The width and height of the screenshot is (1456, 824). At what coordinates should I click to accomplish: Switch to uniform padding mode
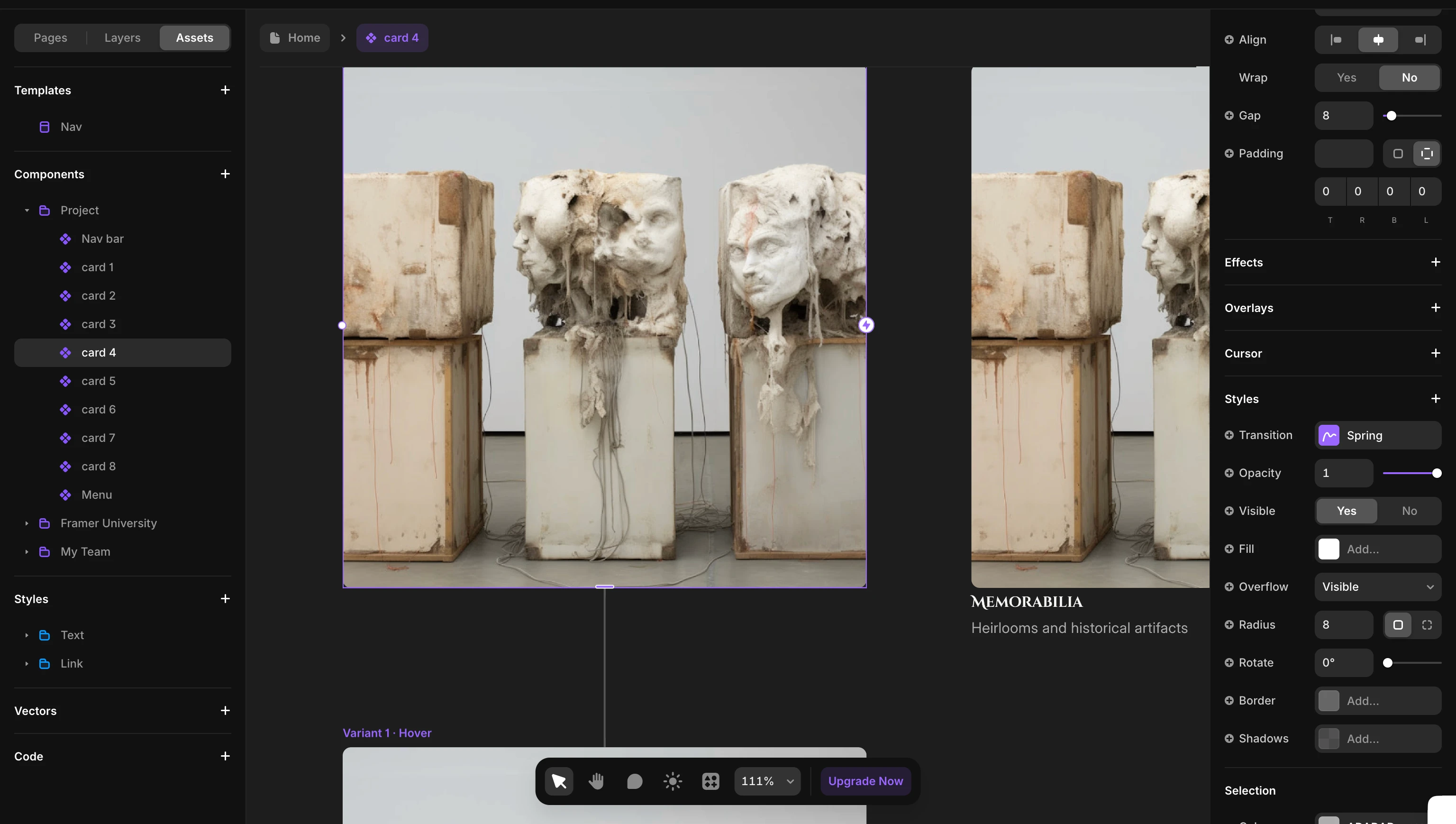tap(1398, 153)
